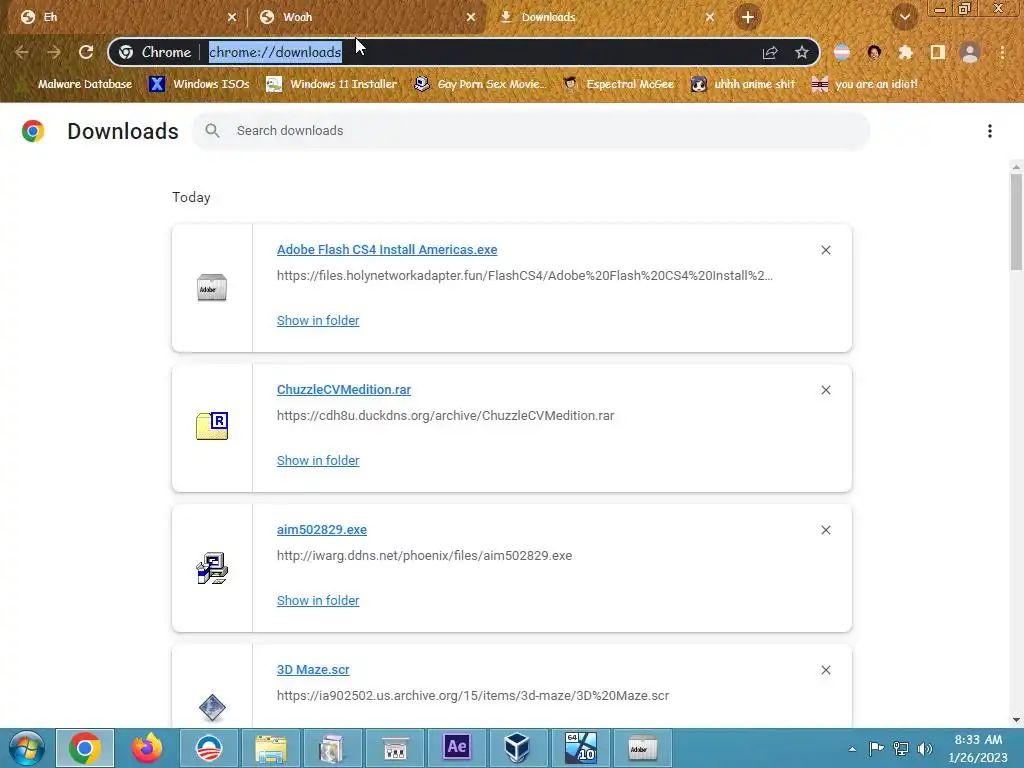The width and height of the screenshot is (1024, 768).
Task: Click the ChuzzleCVMedition RAR archive icon
Action: [212, 426]
